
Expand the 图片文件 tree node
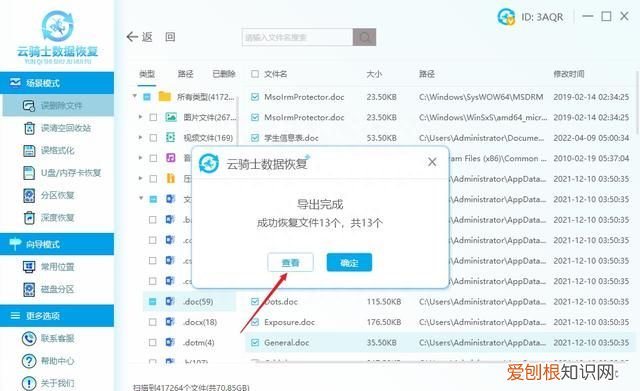[140, 117]
